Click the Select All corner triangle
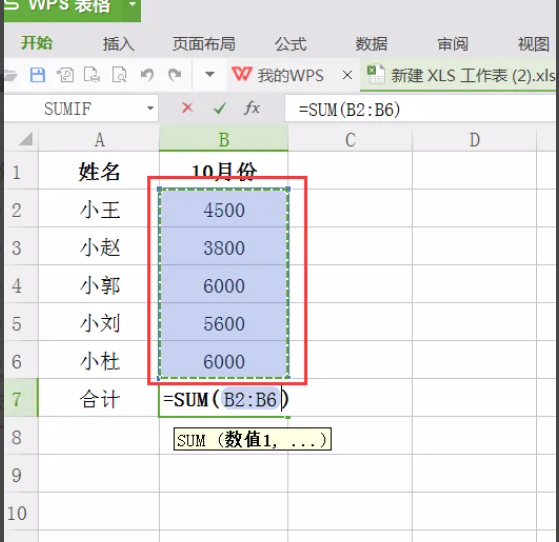The image size is (559, 542). (26, 139)
